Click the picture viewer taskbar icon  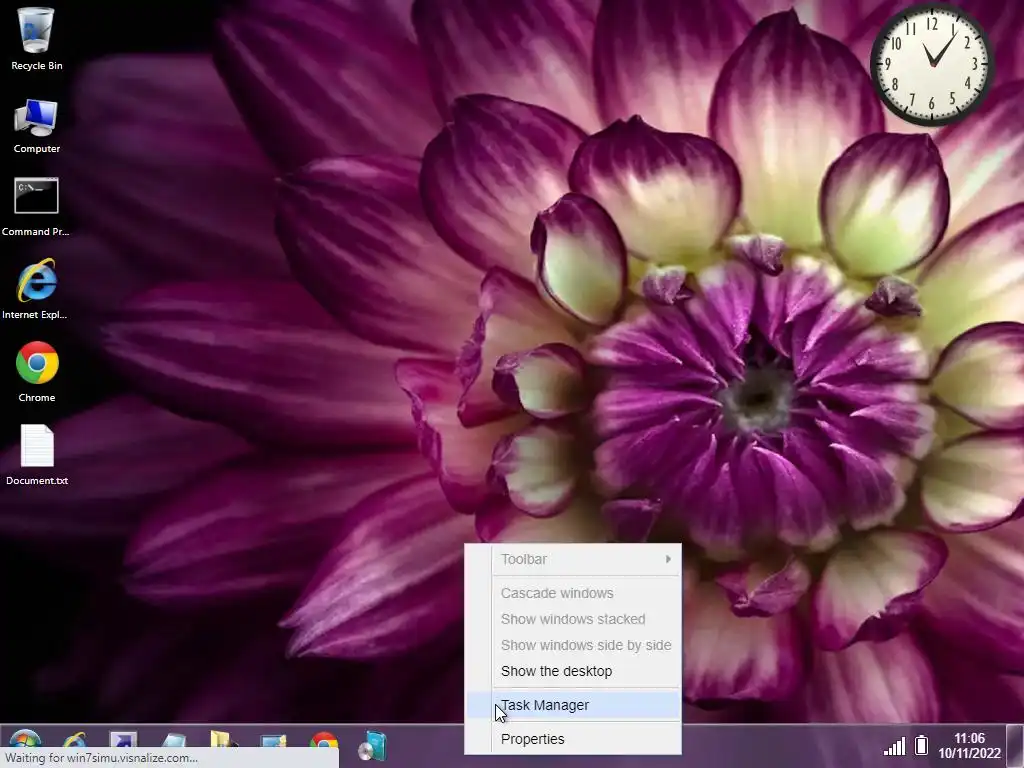(x=273, y=741)
